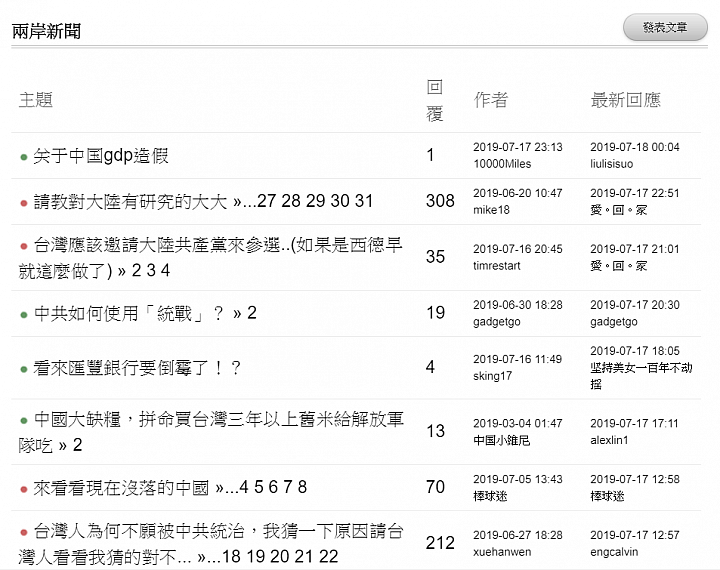The image size is (720, 570).
Task: Open thread 請教對大陸有研究的大大
Action: pyautogui.click(x=130, y=201)
